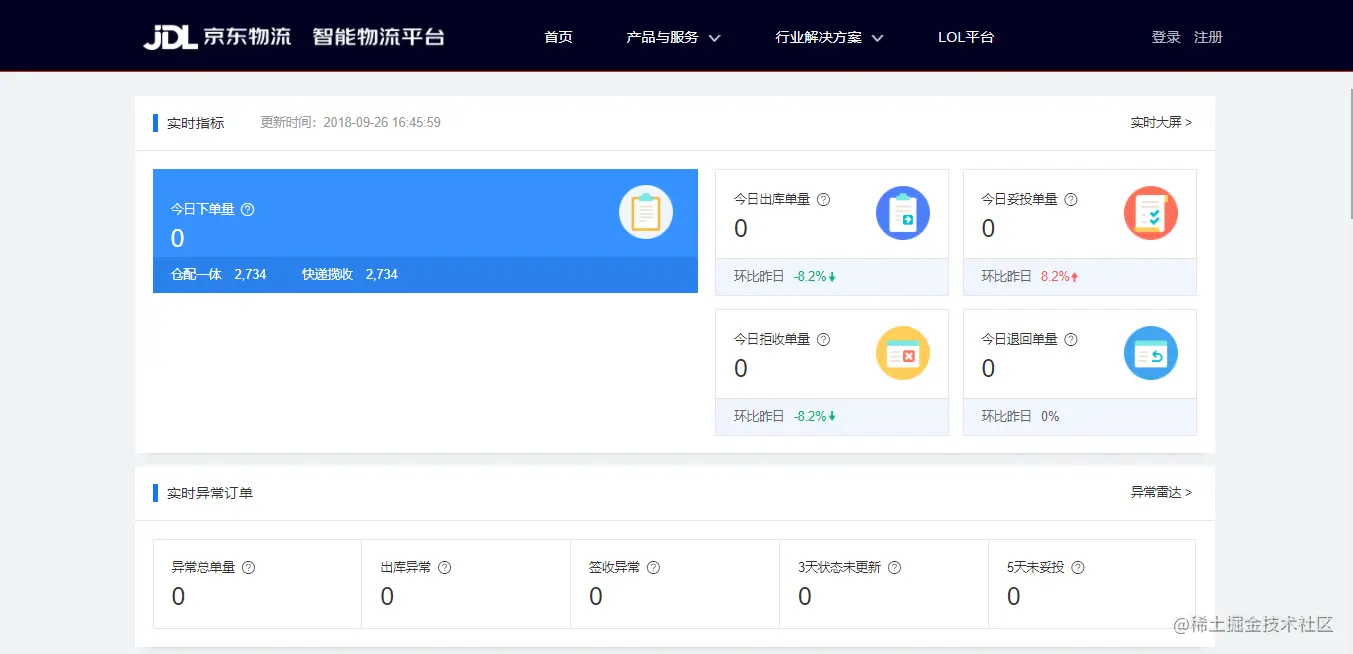Click the 注册 link
Screen dimensions: 1353x654
1208,37
